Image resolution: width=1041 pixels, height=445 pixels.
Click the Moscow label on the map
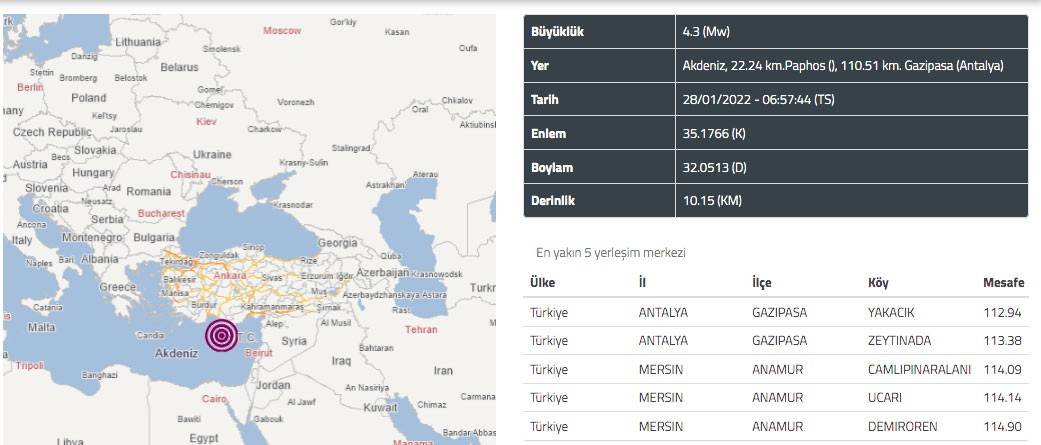[282, 30]
